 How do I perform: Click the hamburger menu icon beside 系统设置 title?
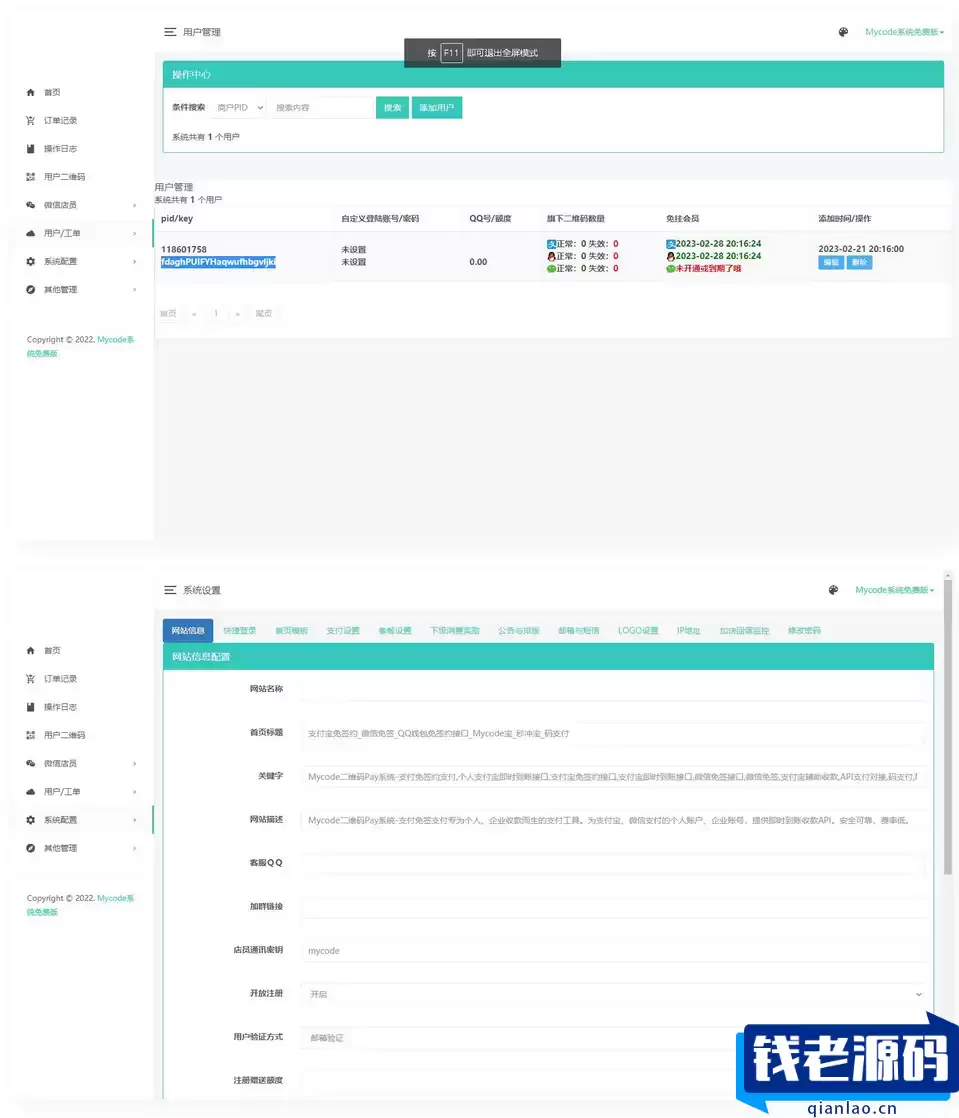(170, 590)
